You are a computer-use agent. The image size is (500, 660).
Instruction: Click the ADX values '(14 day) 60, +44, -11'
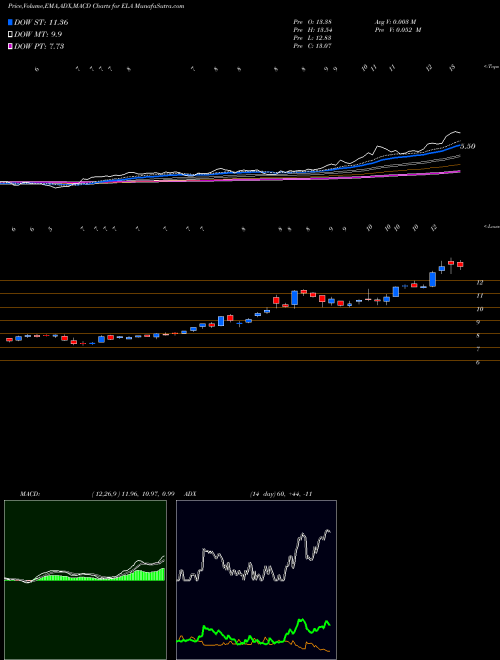click(280, 494)
